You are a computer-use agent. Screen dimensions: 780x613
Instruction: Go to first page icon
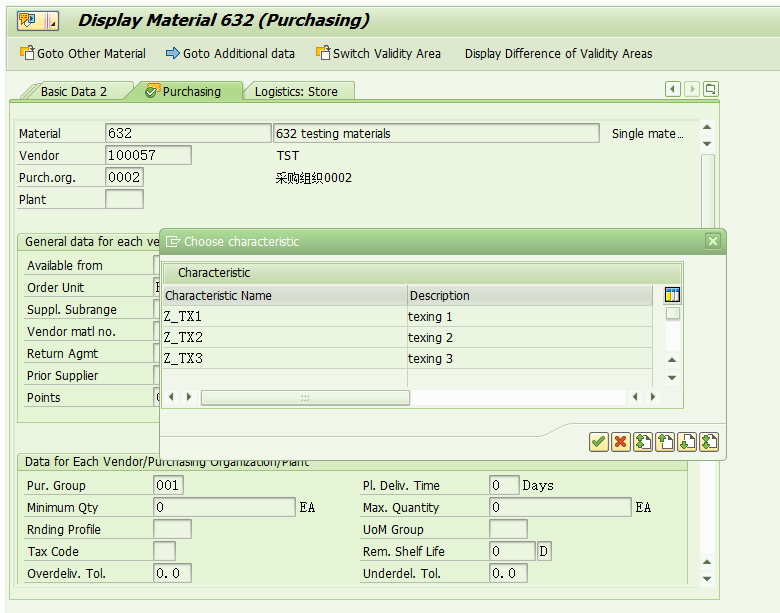643,442
